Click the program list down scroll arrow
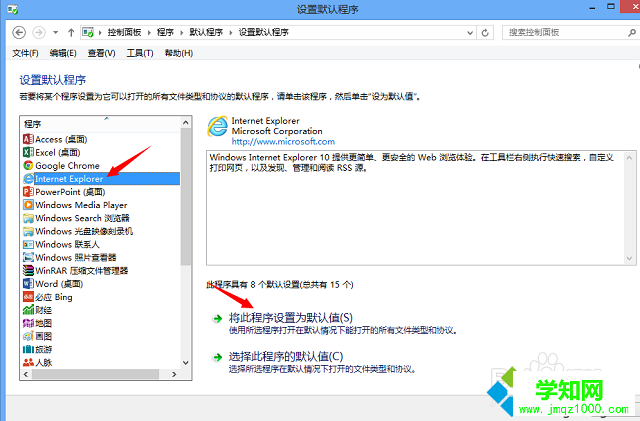640x421 pixels. point(186,363)
